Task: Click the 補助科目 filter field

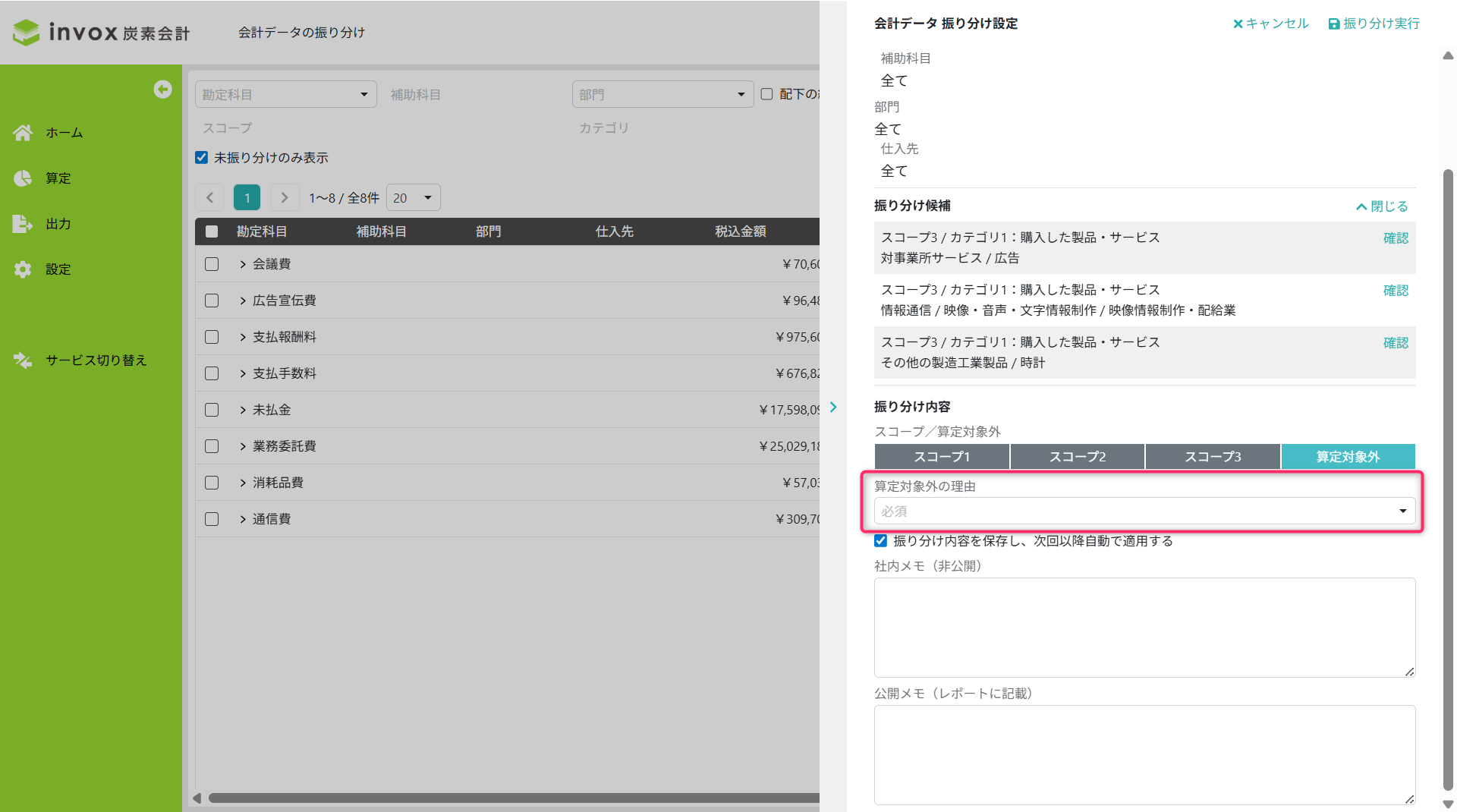Action: (474, 95)
